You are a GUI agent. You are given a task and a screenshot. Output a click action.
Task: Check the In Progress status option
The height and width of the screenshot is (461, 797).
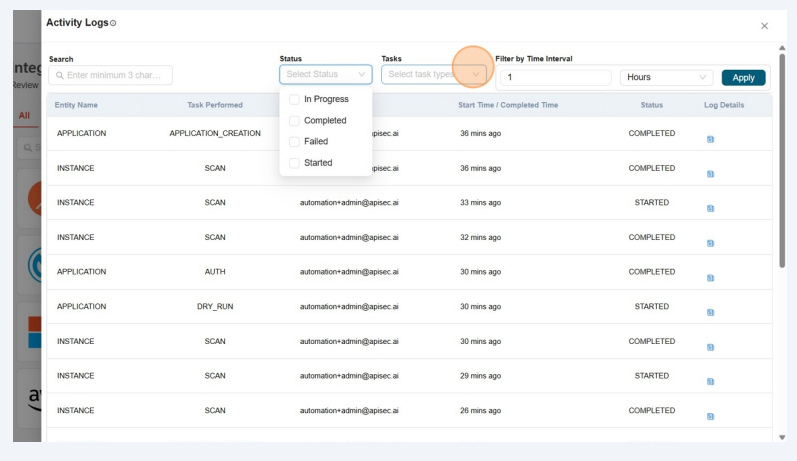point(294,99)
